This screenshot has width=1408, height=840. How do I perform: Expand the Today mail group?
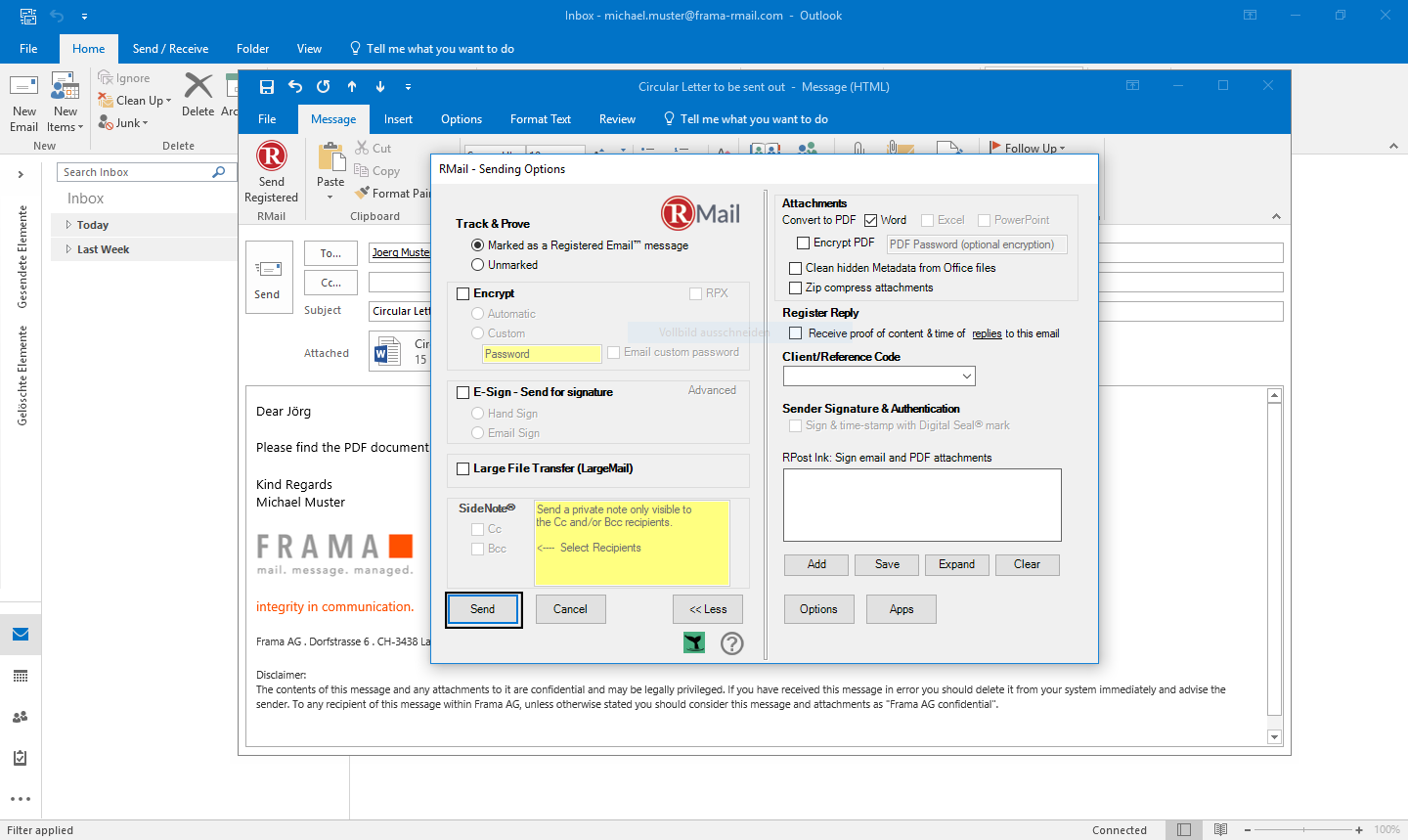click(68, 225)
